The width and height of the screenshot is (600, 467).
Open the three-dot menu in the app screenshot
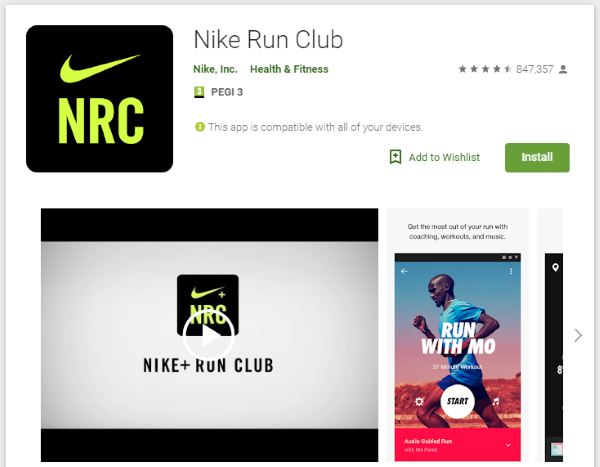(x=511, y=271)
